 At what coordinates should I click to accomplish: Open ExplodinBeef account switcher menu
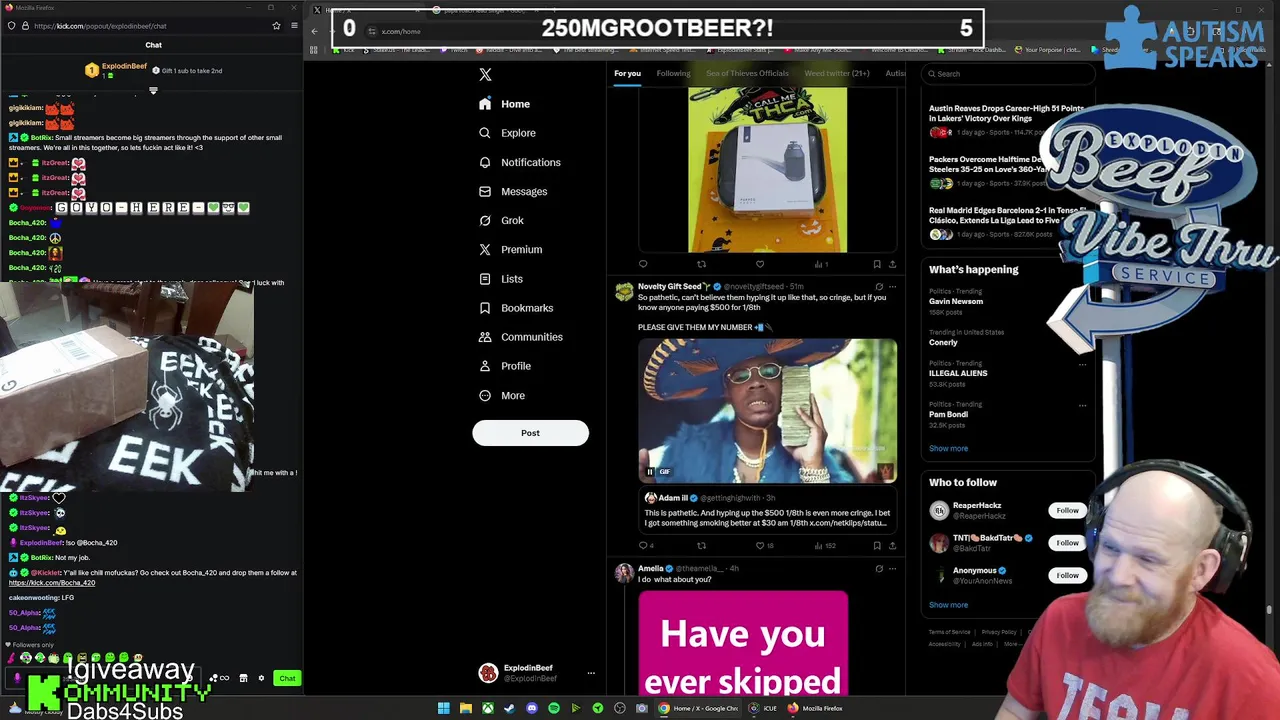538,673
